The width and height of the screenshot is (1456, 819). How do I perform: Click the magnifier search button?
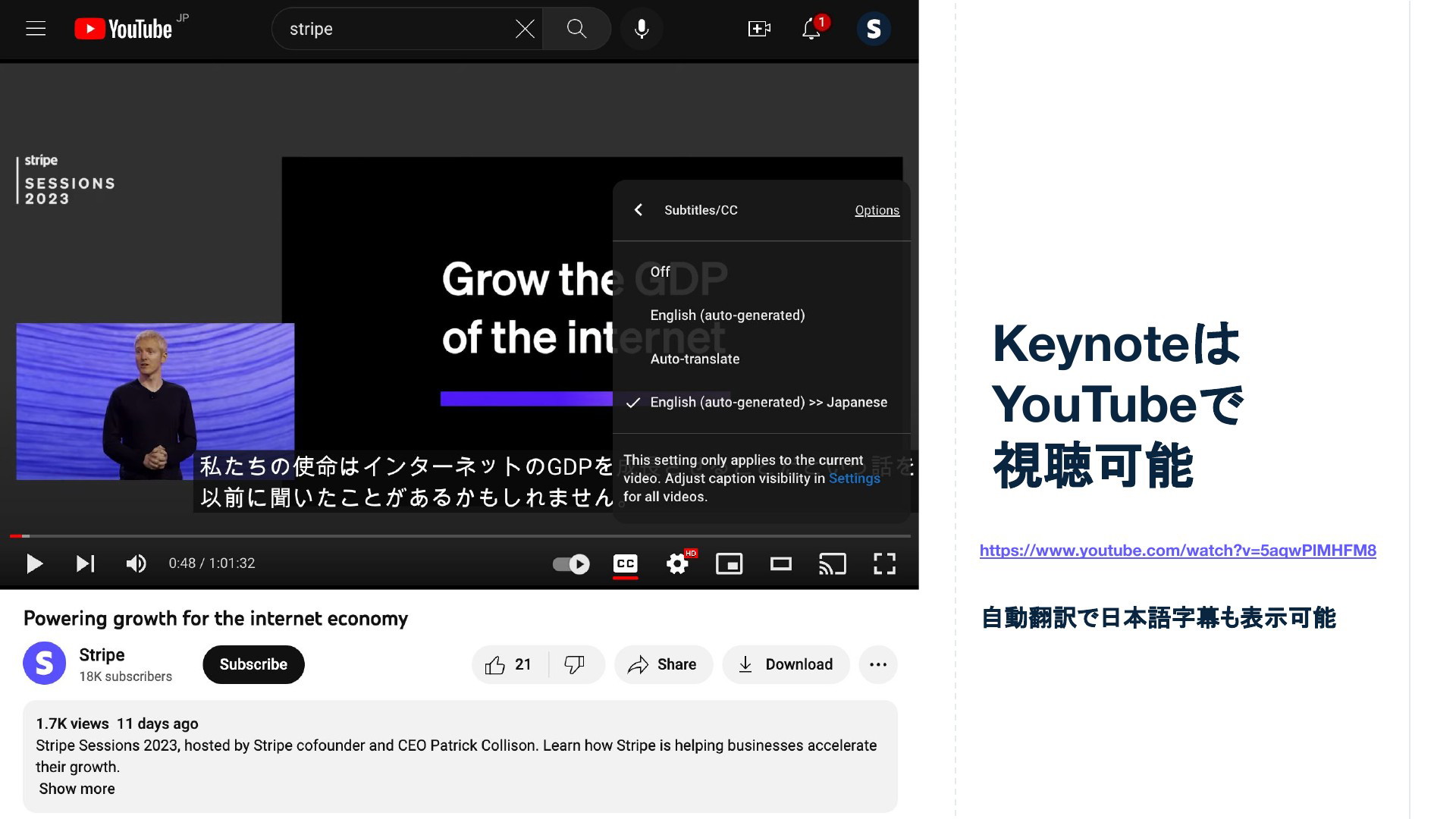576,29
